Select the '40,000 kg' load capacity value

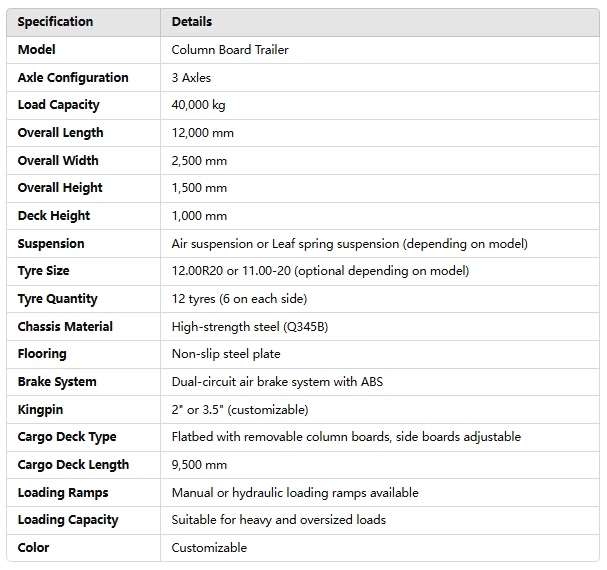tap(199, 105)
